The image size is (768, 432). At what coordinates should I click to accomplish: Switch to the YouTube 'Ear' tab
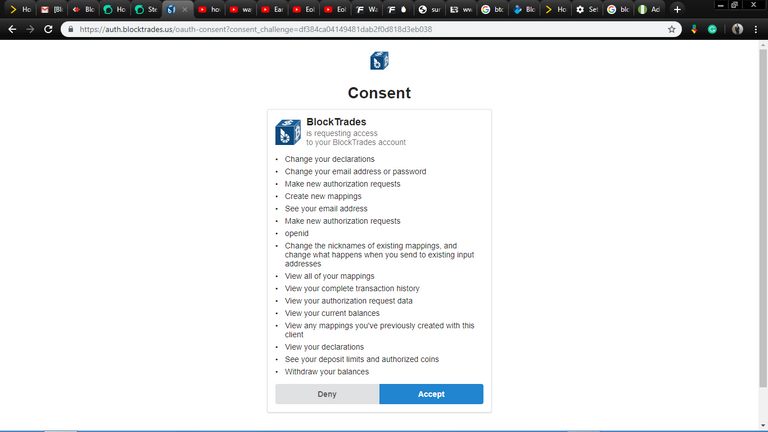[271, 9]
